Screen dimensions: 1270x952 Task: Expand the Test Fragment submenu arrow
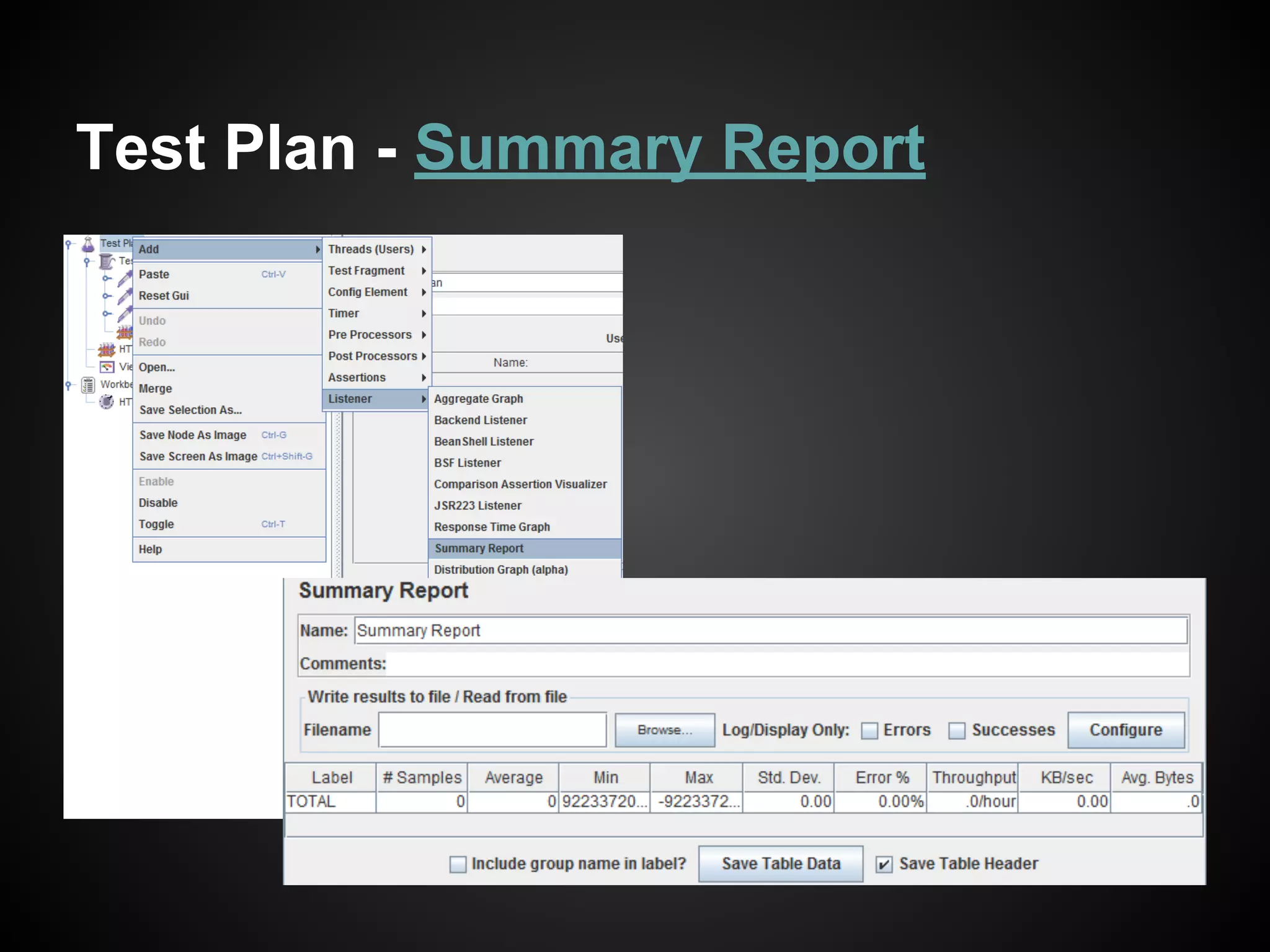(x=424, y=271)
